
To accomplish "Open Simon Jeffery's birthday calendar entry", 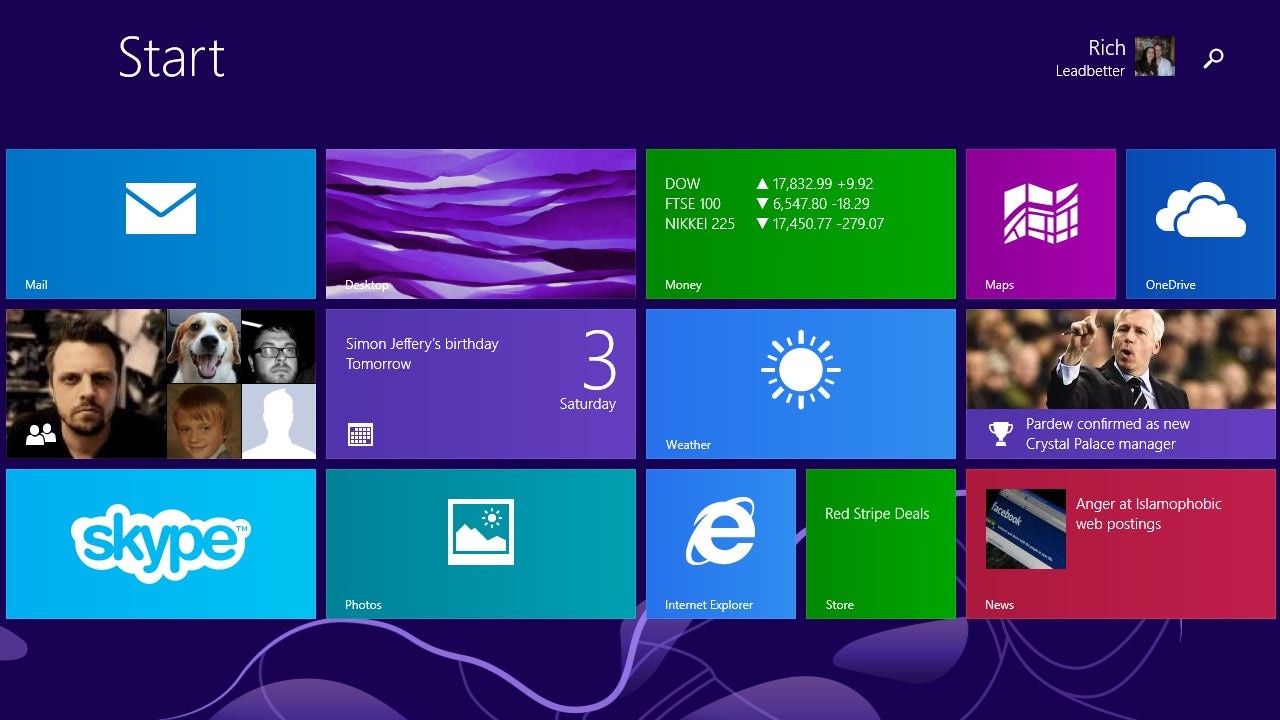I will (422, 354).
